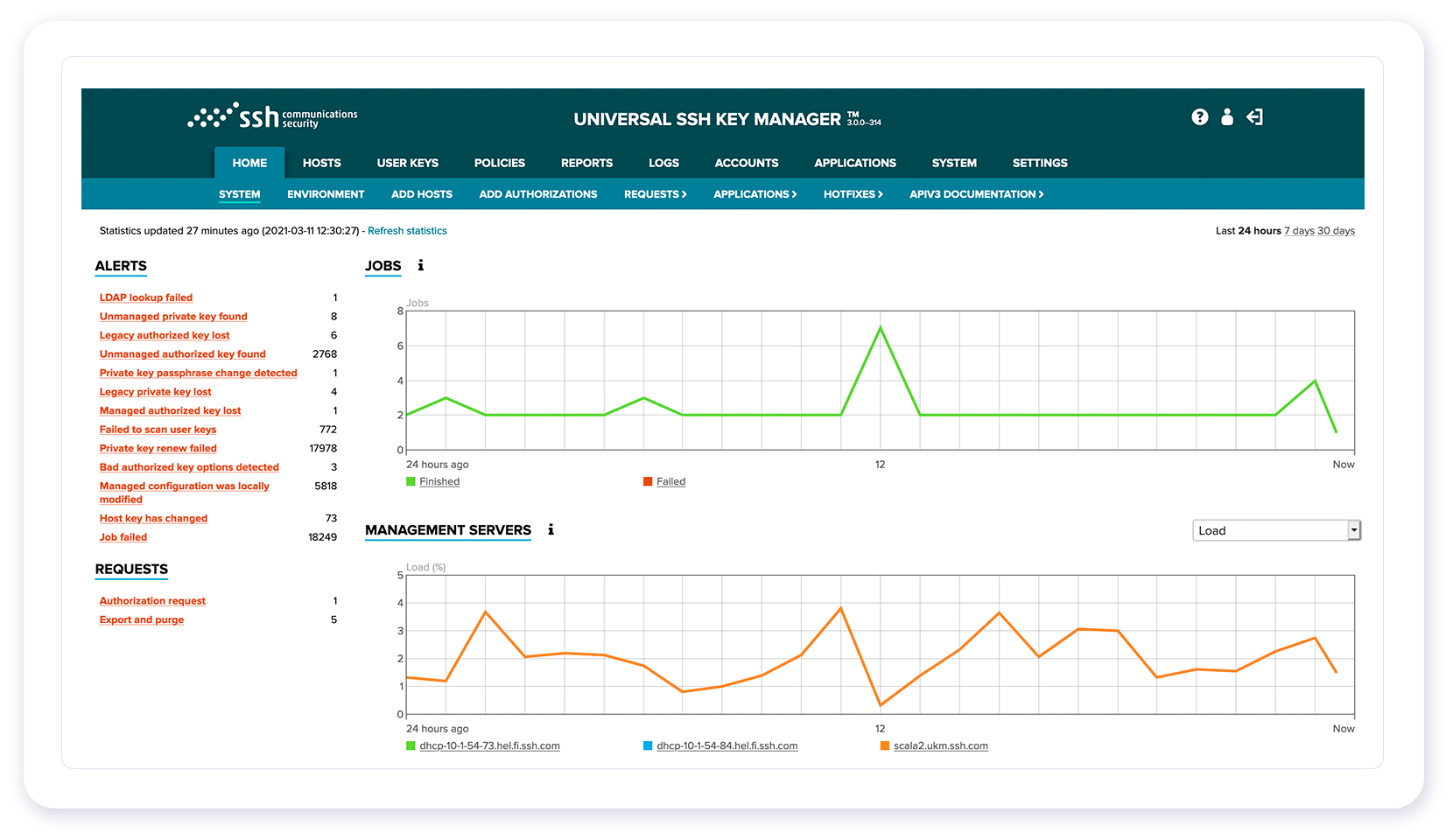
Task: Toggle dhcp-10-1-54-73.hel.fi.ssh.com server series
Action: click(490, 745)
